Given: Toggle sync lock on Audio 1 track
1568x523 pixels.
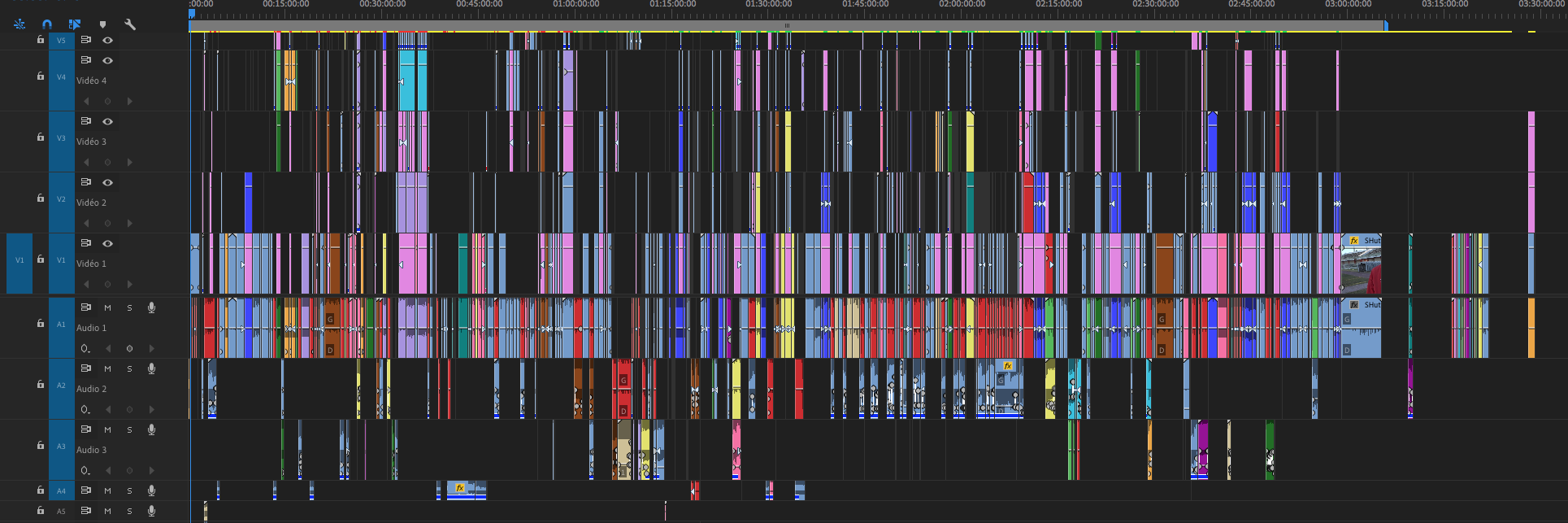Looking at the screenshot, I should pos(85,307).
